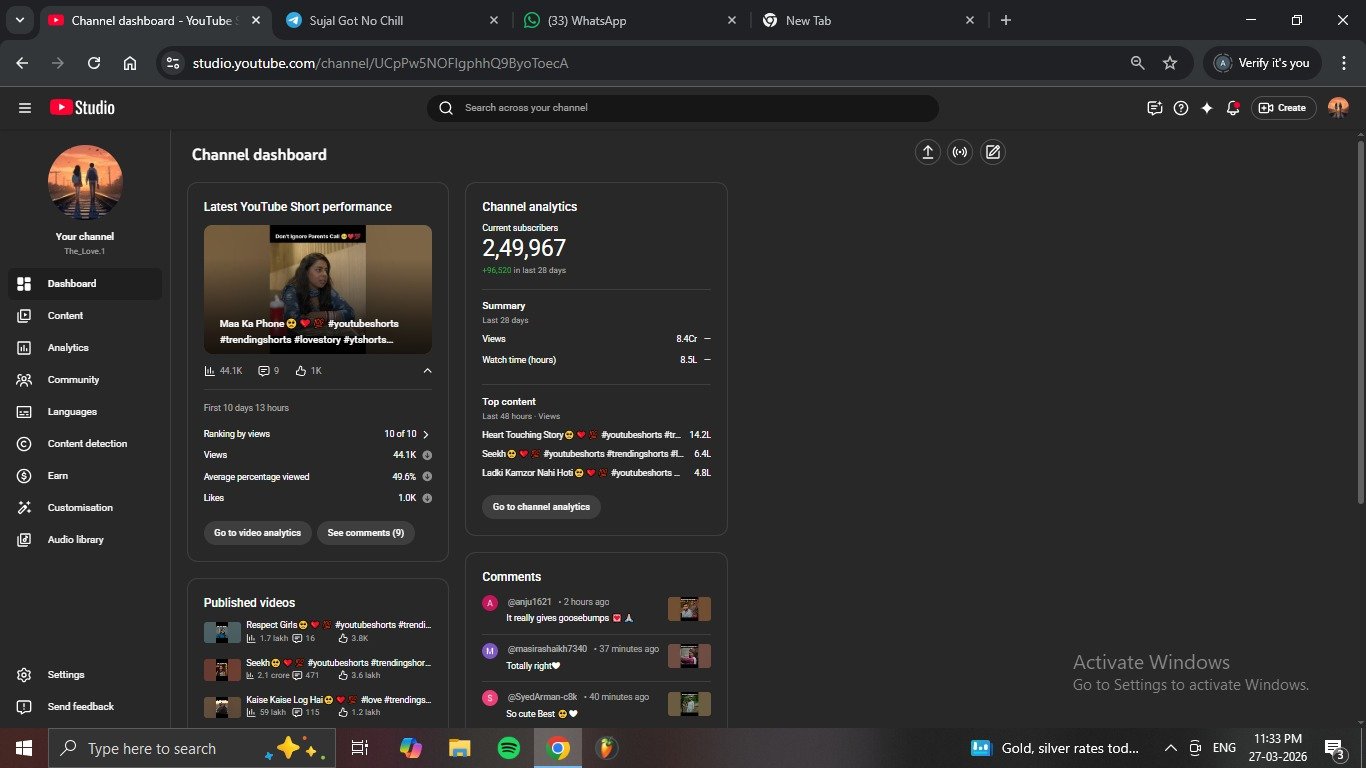Click the Go live broadcast icon

point(960,152)
